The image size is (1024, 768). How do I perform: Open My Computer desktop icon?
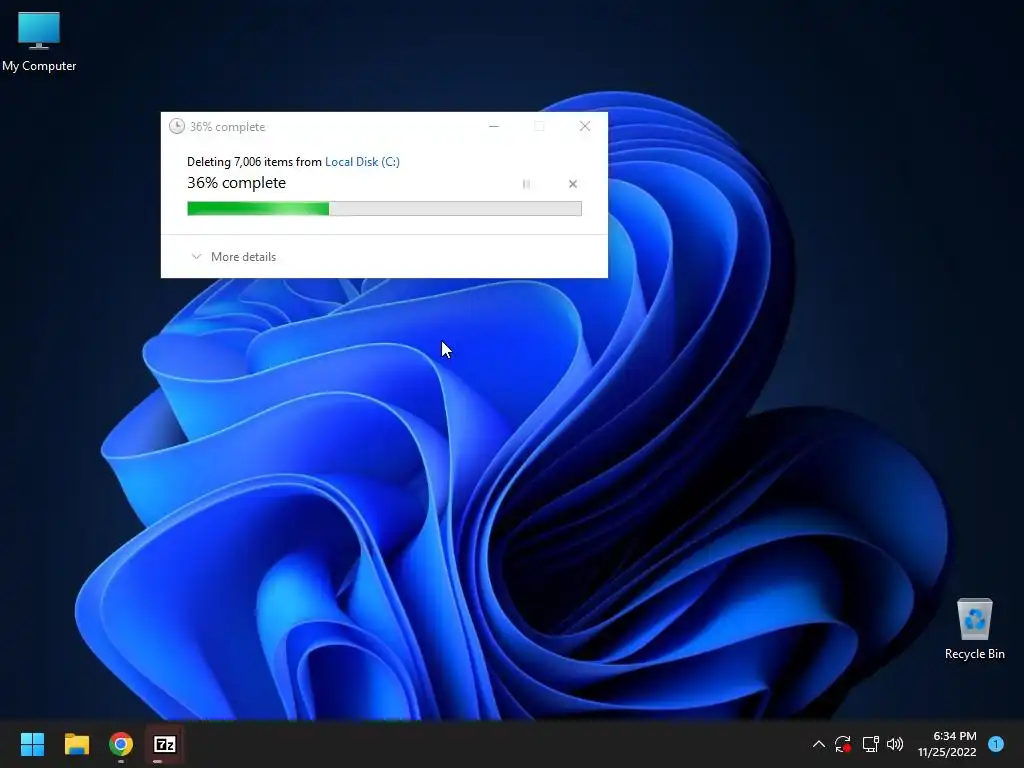[x=39, y=42]
